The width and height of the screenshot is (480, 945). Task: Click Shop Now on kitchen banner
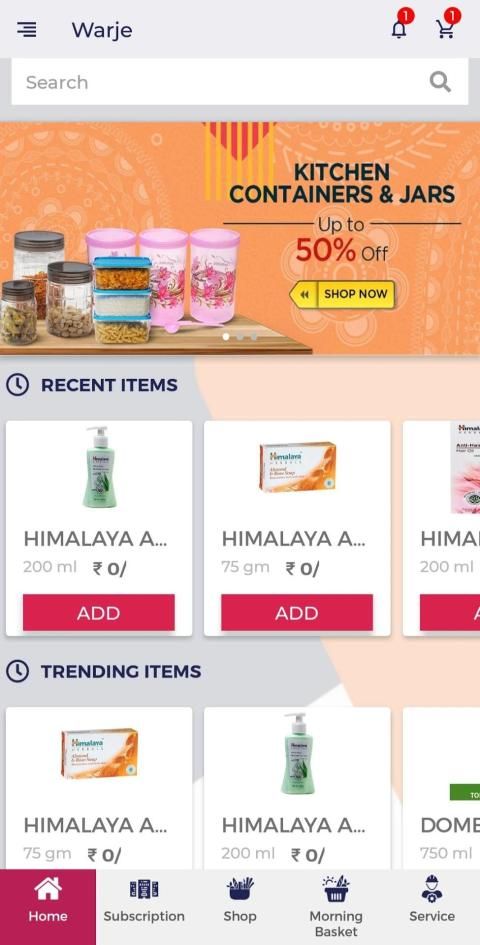tap(343, 294)
